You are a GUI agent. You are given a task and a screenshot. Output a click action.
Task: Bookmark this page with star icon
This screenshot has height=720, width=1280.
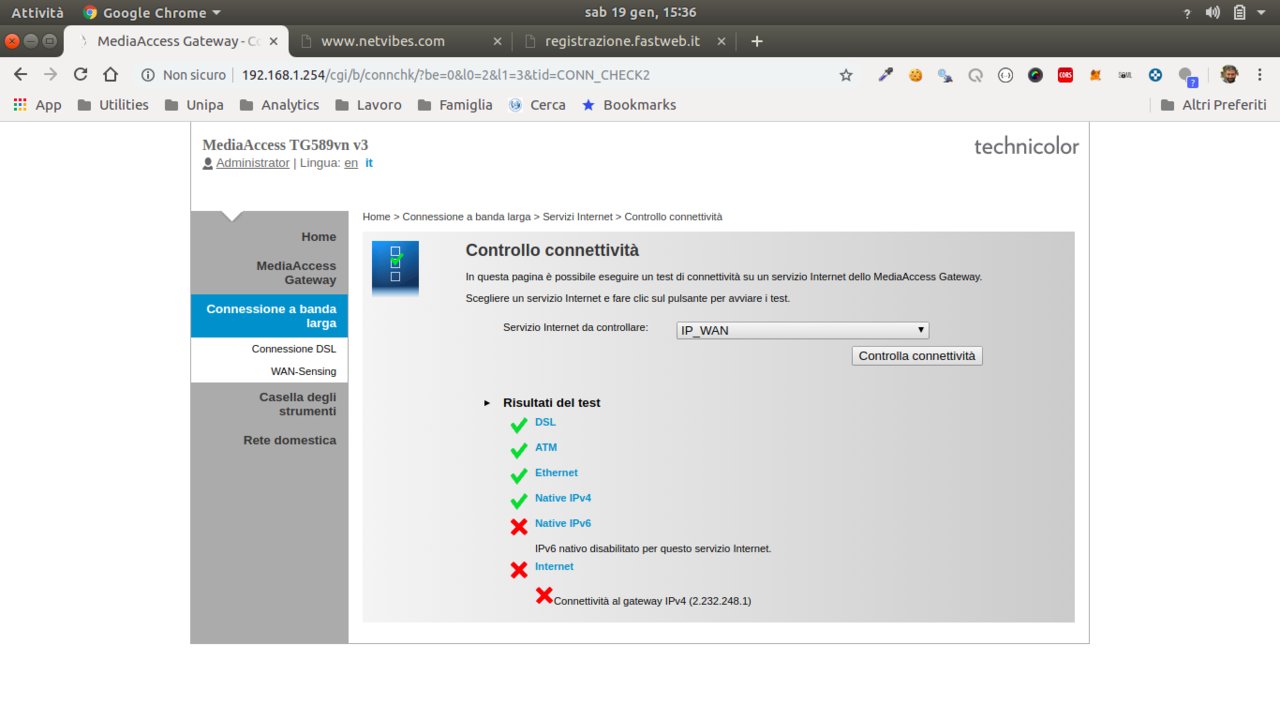coord(846,75)
